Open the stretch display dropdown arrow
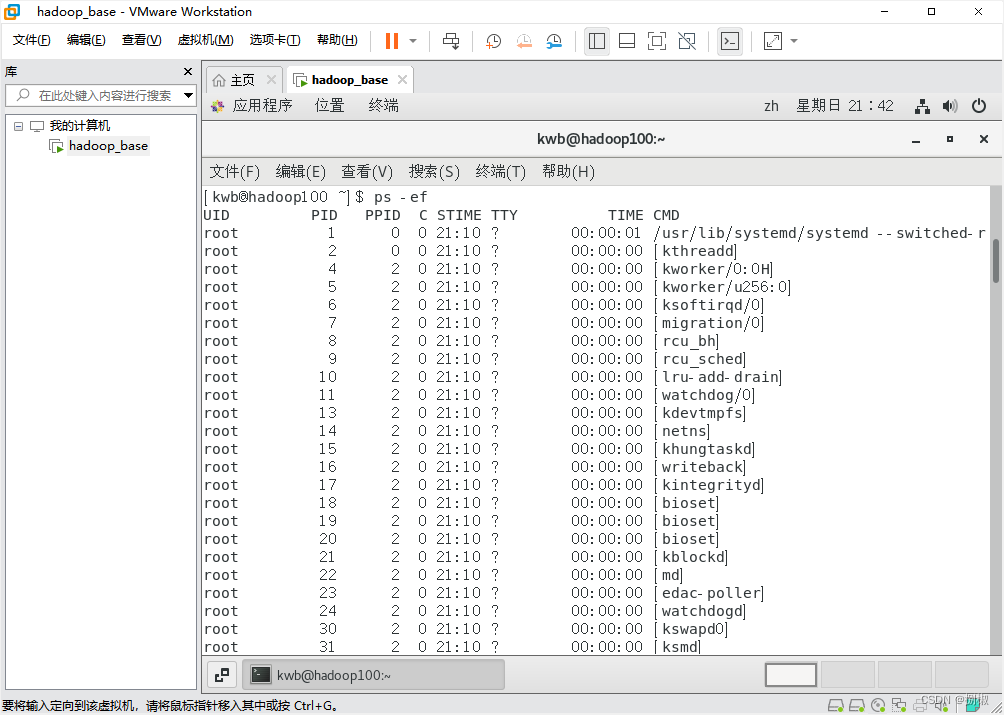Viewport: 1004px width, 715px height. click(794, 41)
